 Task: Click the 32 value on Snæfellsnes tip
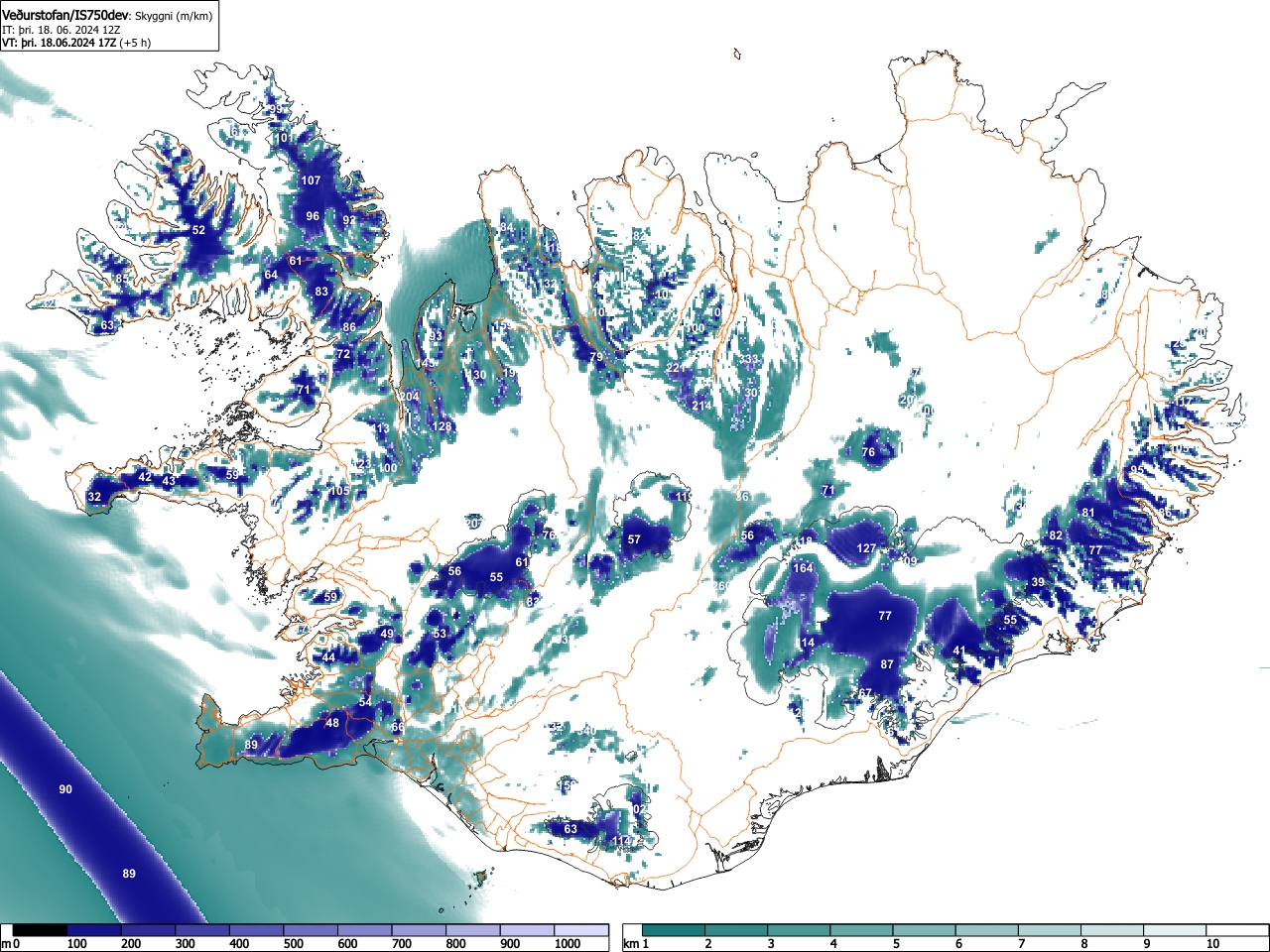[x=94, y=497]
